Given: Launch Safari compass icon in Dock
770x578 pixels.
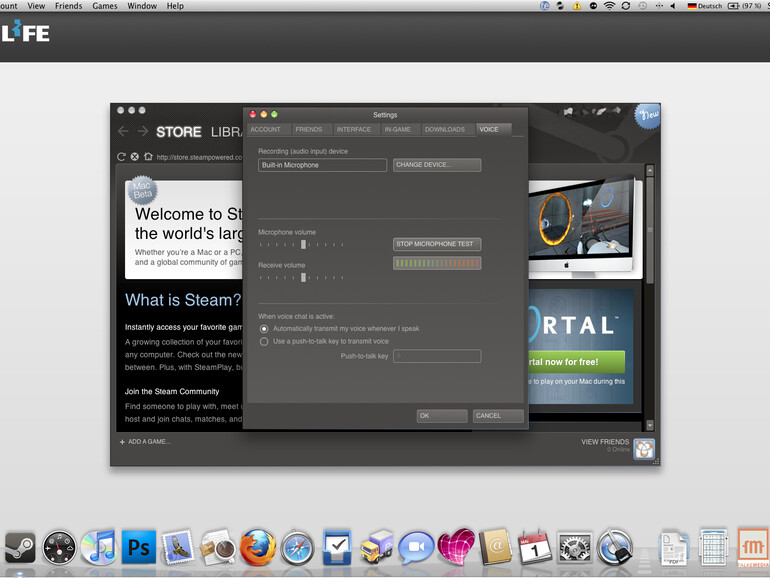Looking at the screenshot, I should [x=297, y=548].
